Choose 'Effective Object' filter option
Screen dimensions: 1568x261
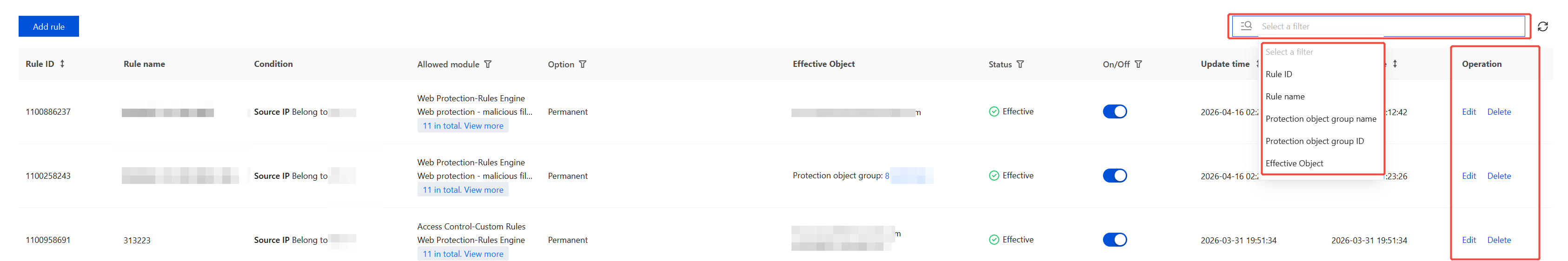tap(1294, 163)
